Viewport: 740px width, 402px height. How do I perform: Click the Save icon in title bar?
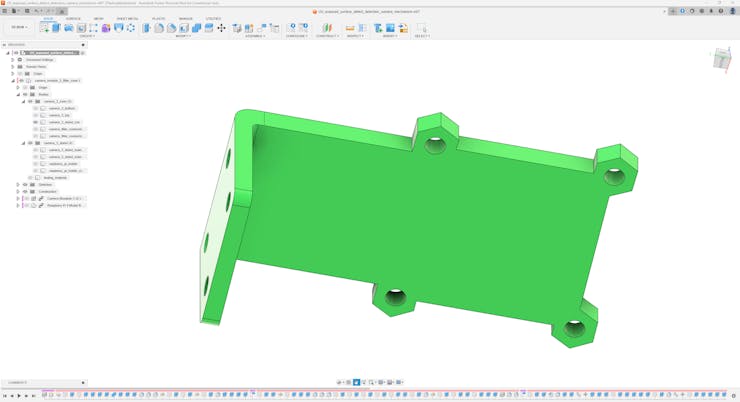click(x=27, y=11)
